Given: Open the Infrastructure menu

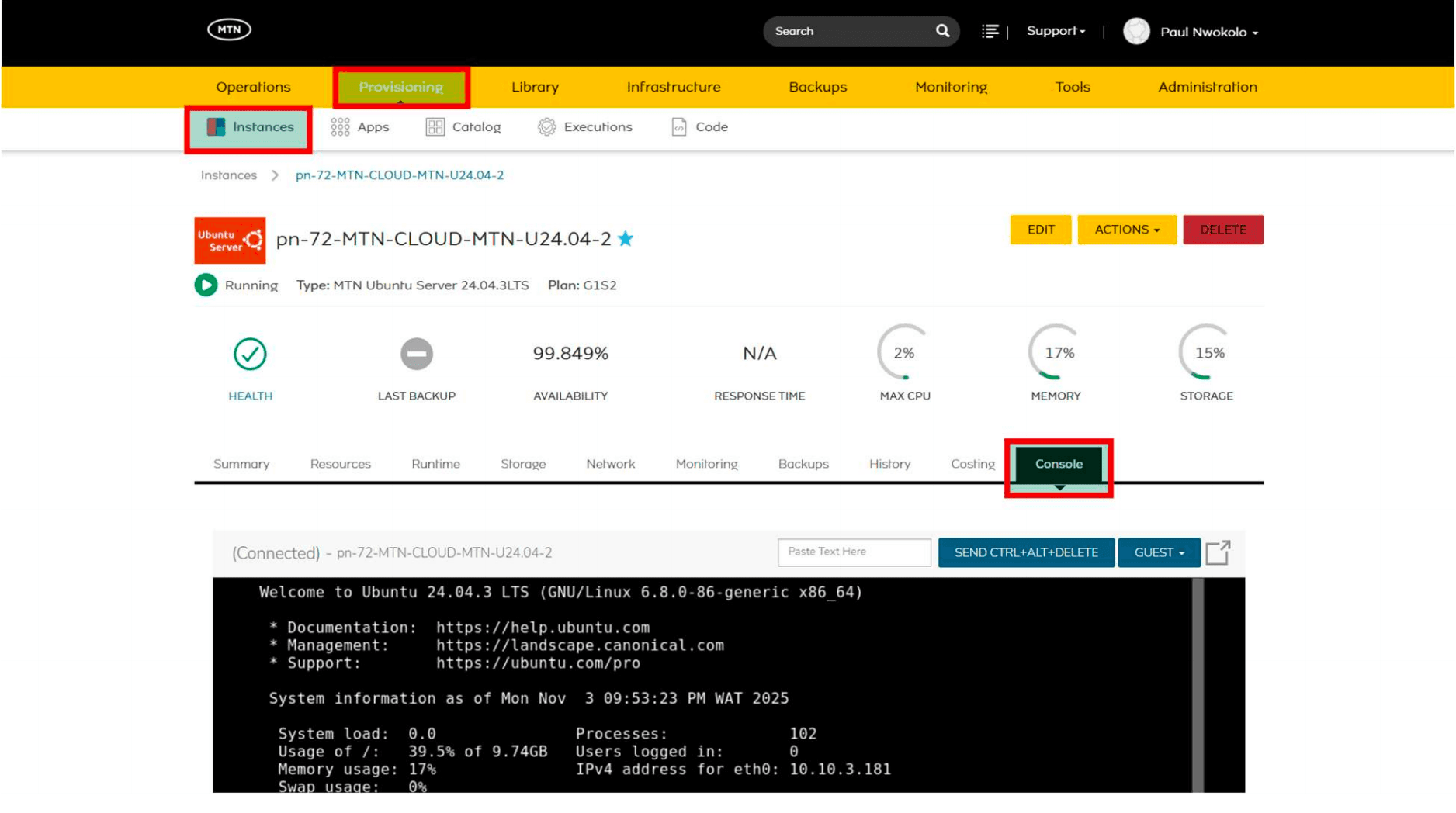Looking at the screenshot, I should pyautogui.click(x=674, y=87).
